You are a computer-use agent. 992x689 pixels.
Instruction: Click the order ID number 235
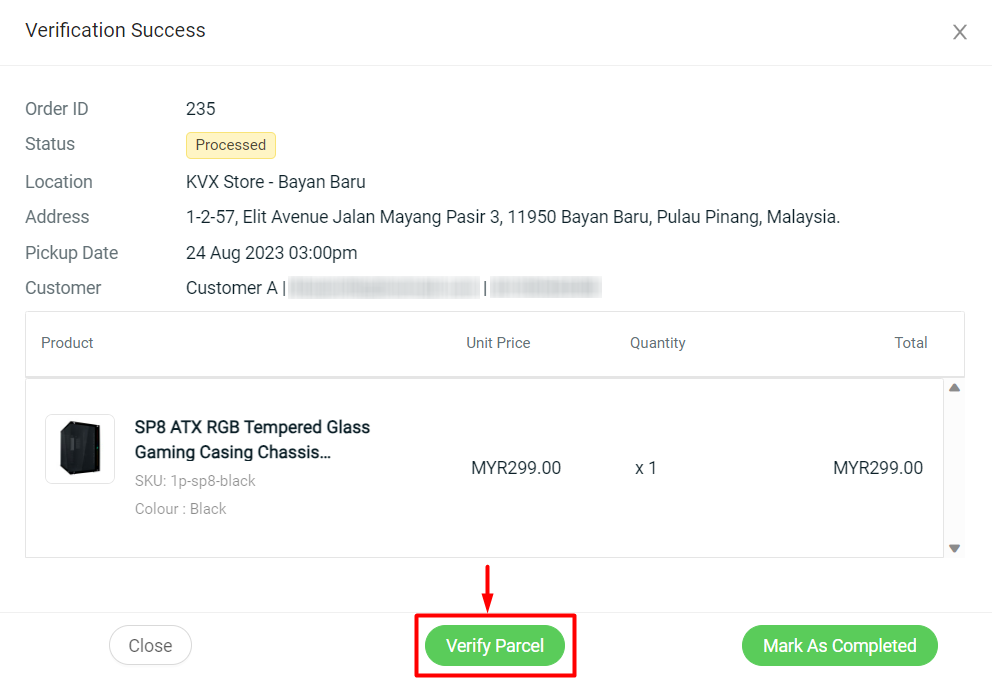coord(201,109)
